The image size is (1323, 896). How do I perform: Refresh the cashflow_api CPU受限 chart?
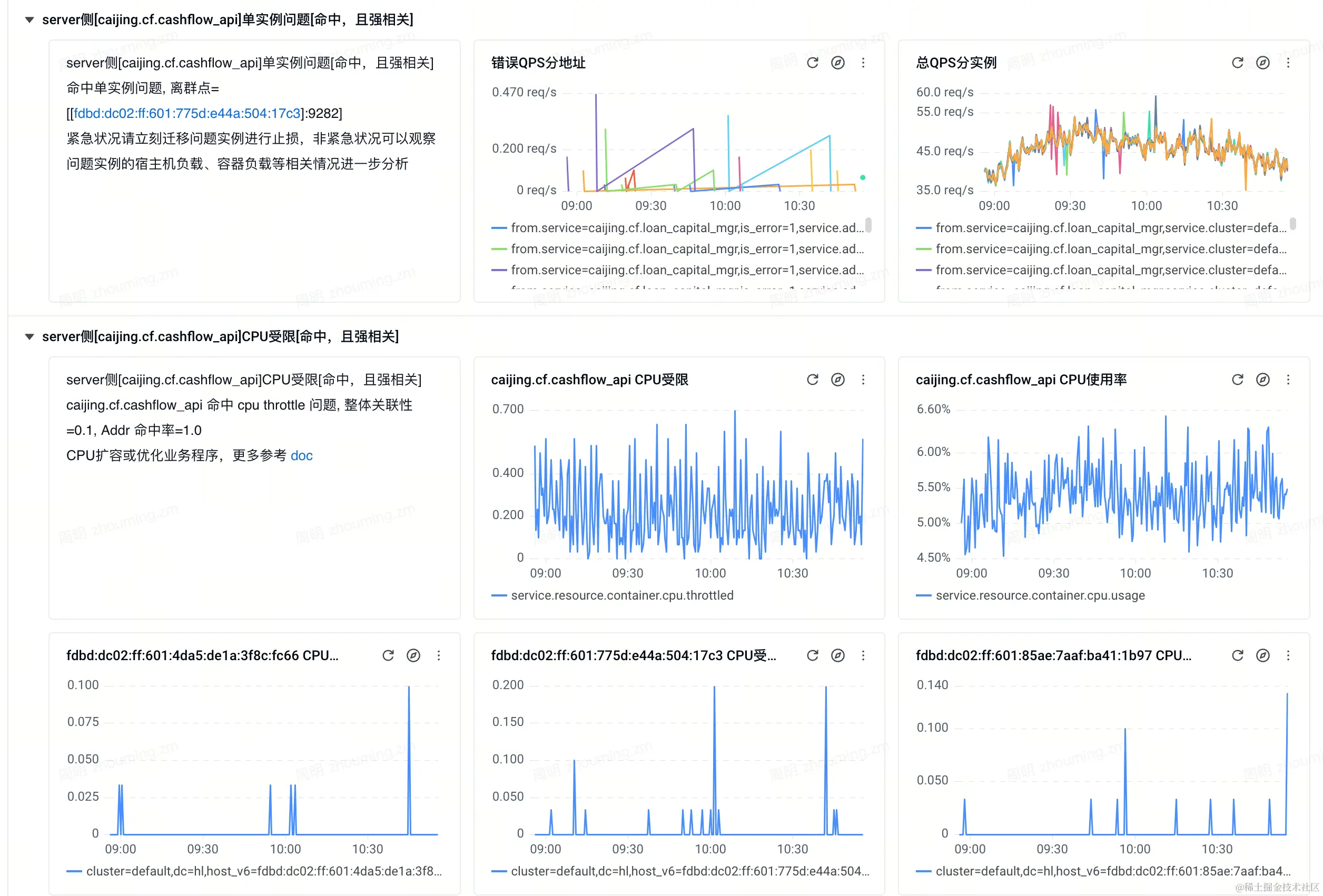(x=812, y=380)
